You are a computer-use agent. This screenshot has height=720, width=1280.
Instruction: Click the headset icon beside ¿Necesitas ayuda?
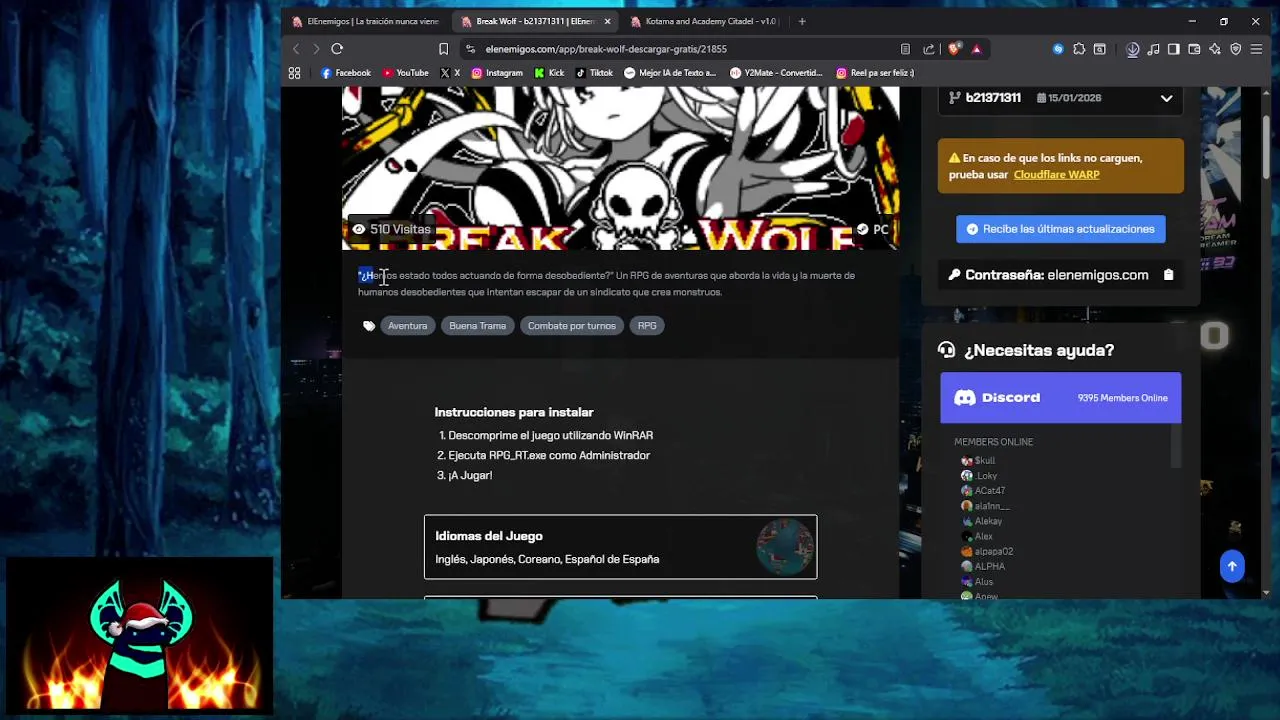946,350
